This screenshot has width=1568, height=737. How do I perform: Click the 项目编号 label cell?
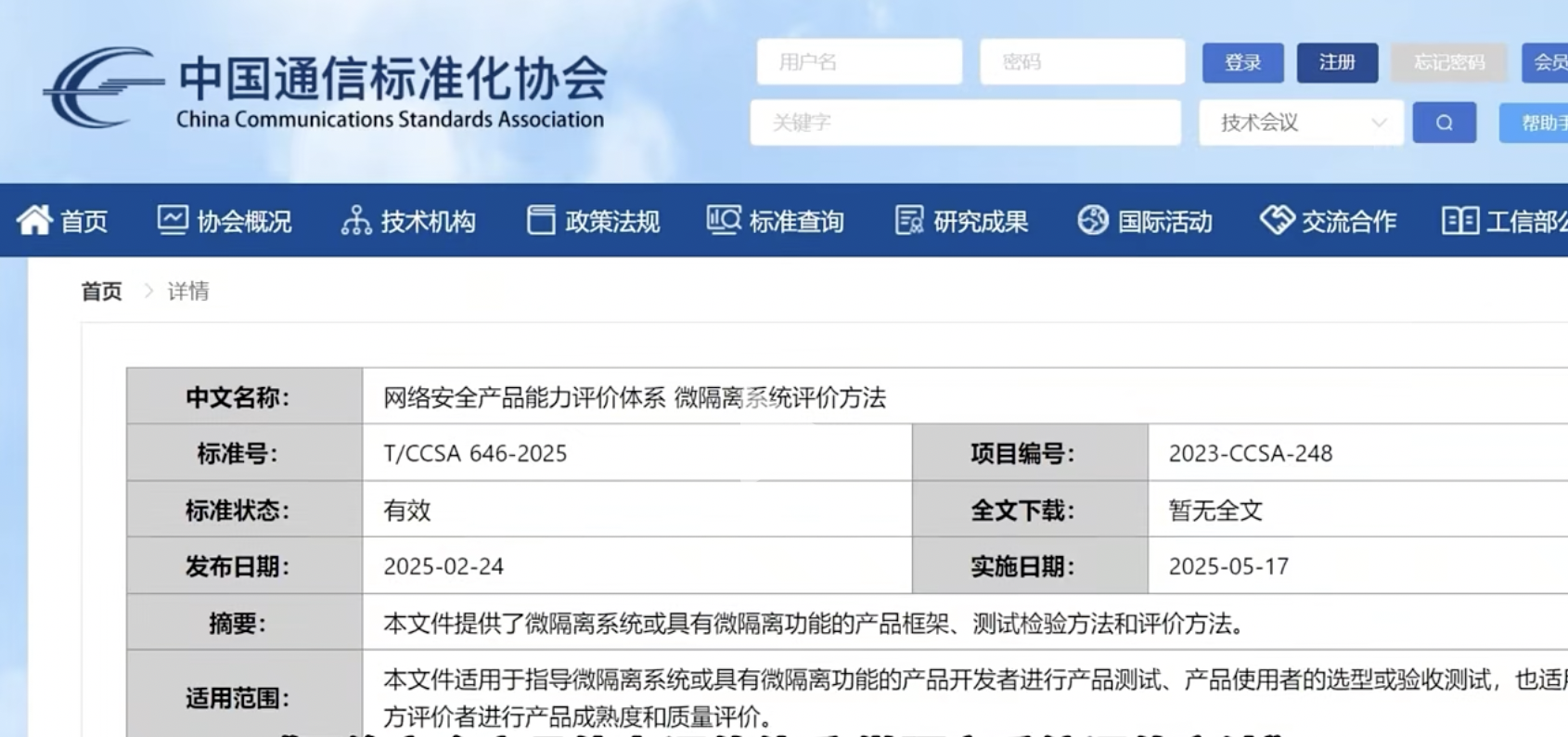coord(1030,453)
